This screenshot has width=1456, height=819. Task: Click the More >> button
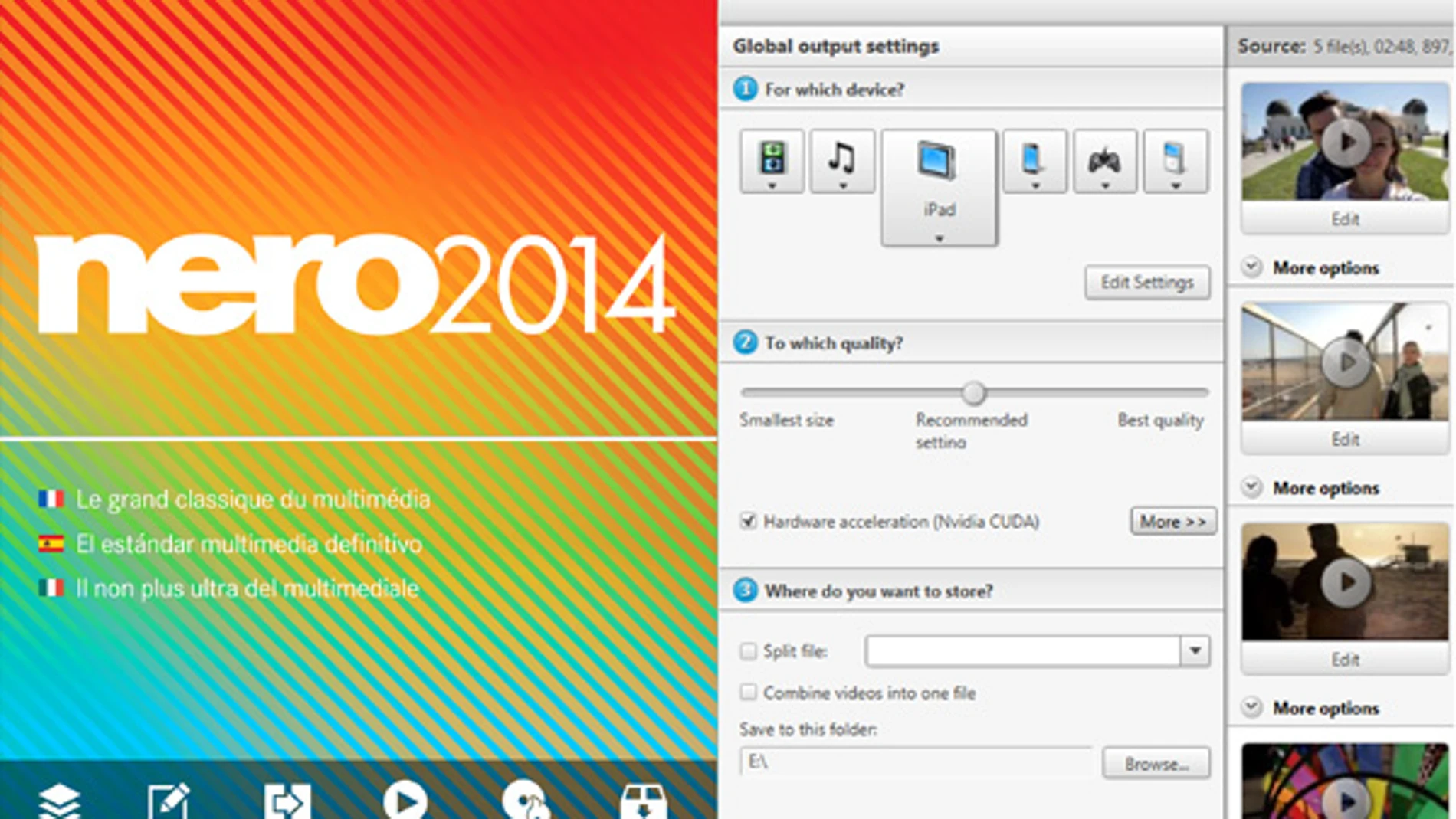pyautogui.click(x=1173, y=522)
